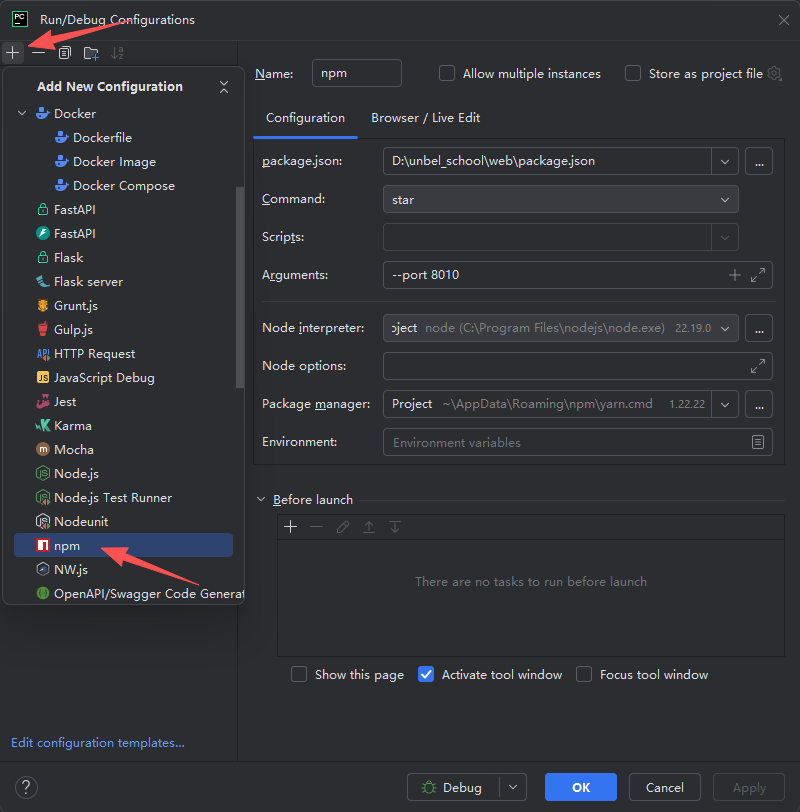This screenshot has height=812, width=800.
Task: Open the Node interpreter dropdown
Action: coord(725,328)
